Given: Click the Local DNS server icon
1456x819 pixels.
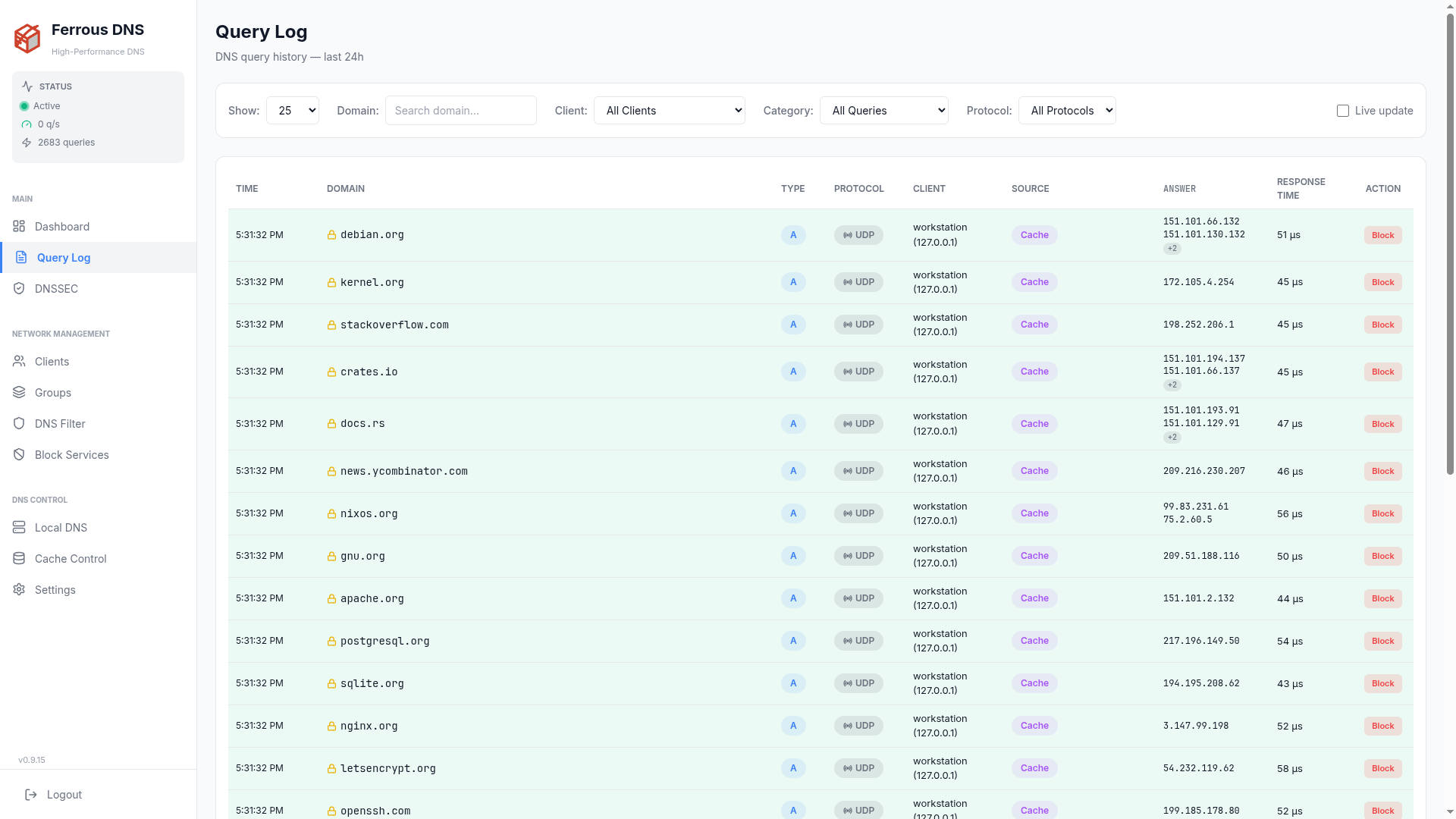Looking at the screenshot, I should pyautogui.click(x=19, y=528).
